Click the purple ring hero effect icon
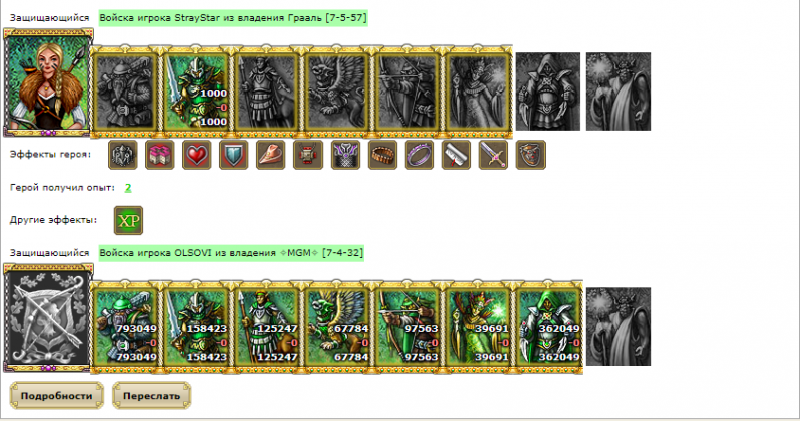Screen dimensions: 800x421 419,155
